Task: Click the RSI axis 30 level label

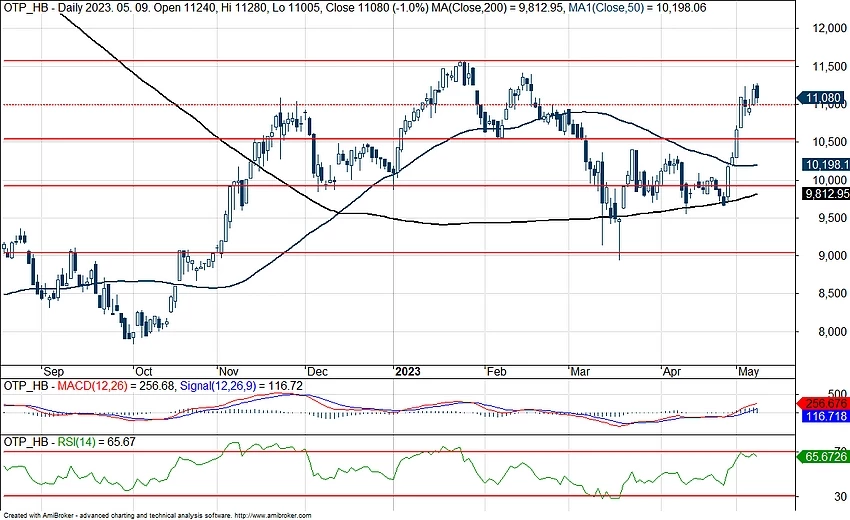Action: tap(840, 496)
